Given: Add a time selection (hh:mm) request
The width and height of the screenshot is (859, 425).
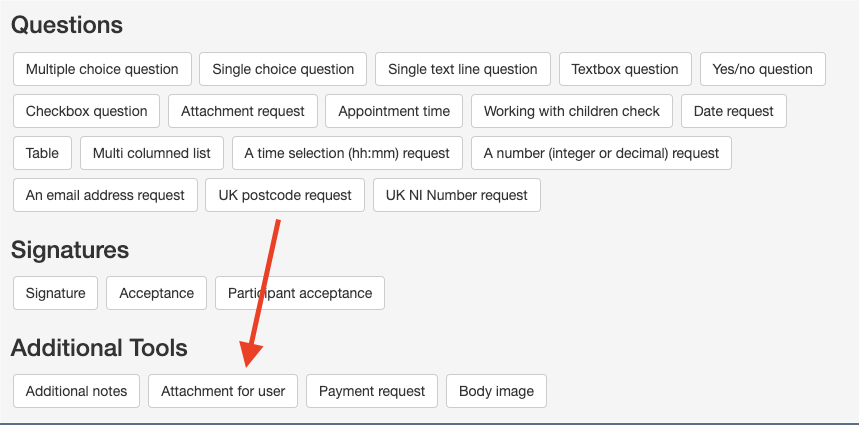Looking at the screenshot, I should coord(347,153).
